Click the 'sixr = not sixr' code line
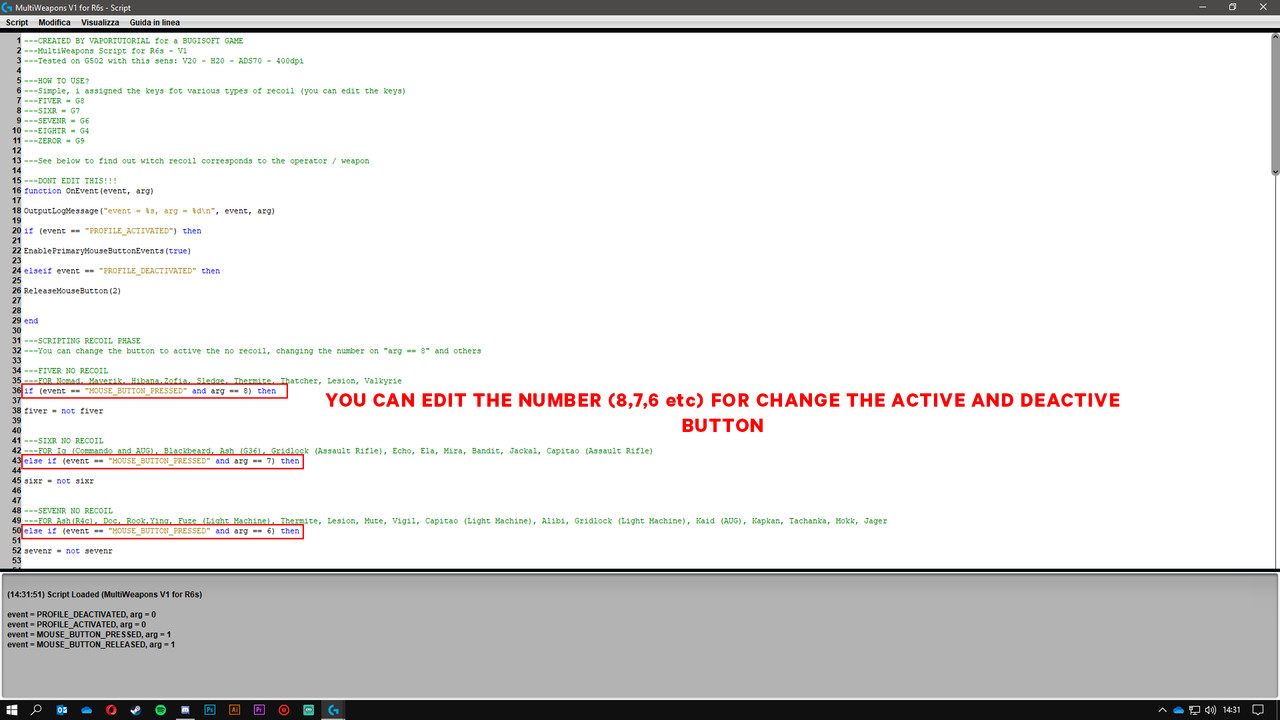 tap(59, 480)
